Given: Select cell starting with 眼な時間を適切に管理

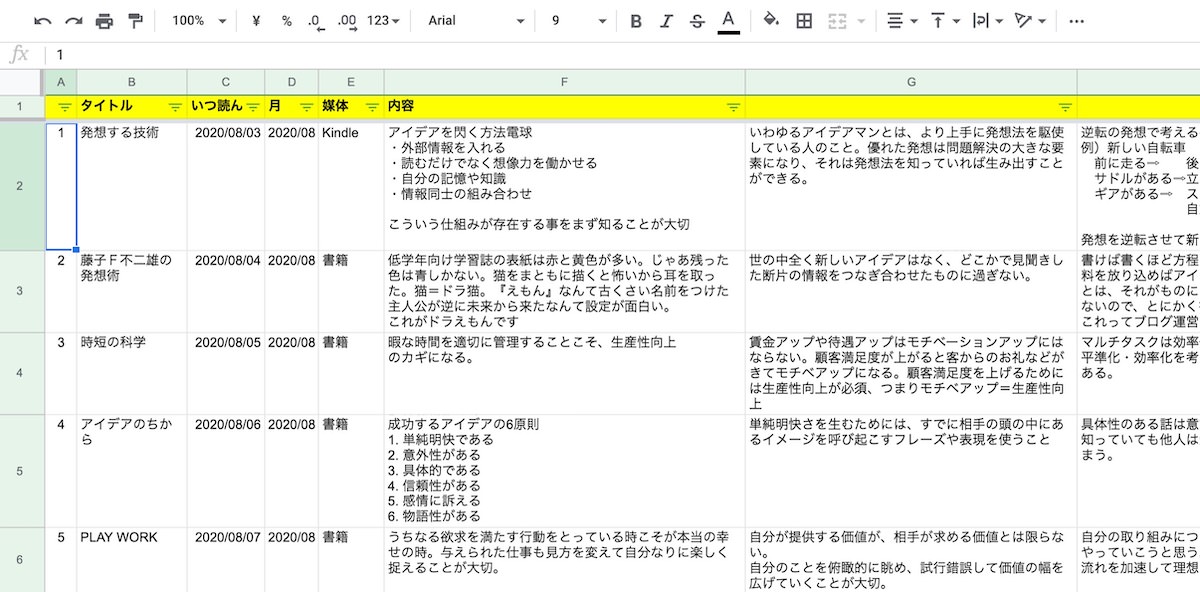Looking at the screenshot, I should click(x=565, y=373).
